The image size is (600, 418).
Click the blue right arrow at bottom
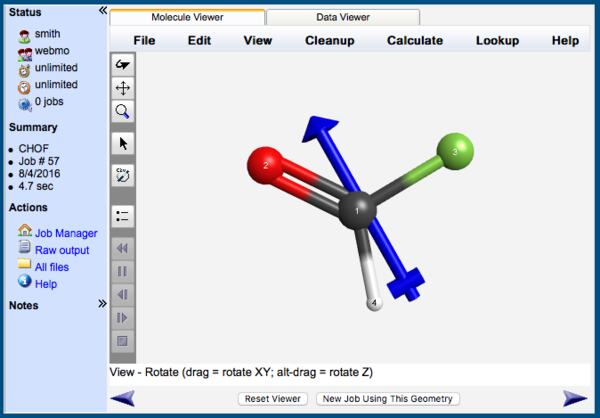coord(575,398)
